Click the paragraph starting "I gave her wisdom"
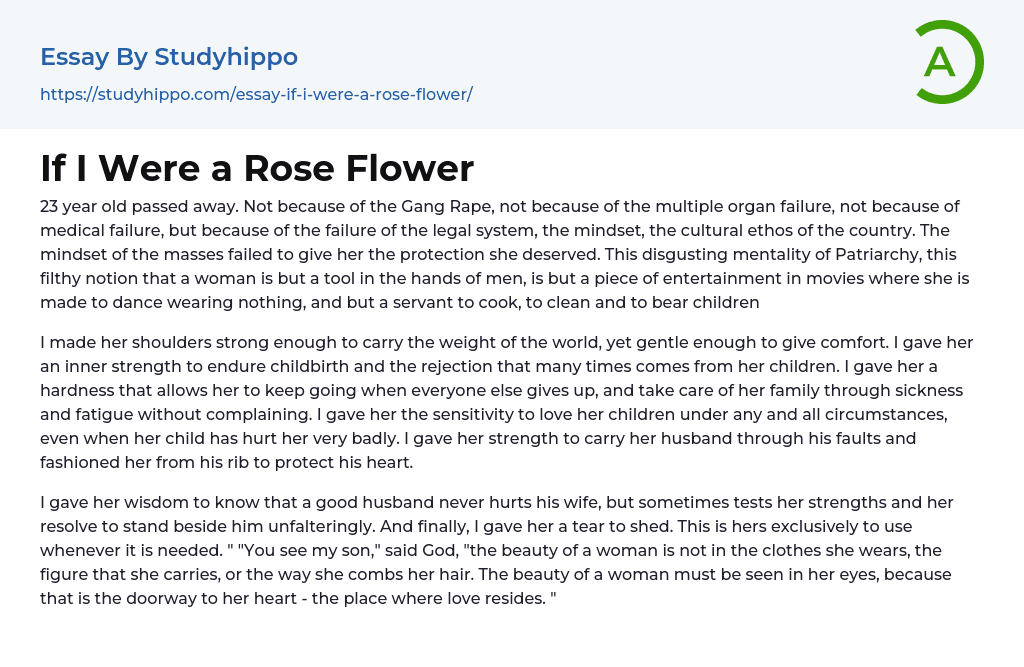The width and height of the screenshot is (1024, 667). 500,550
